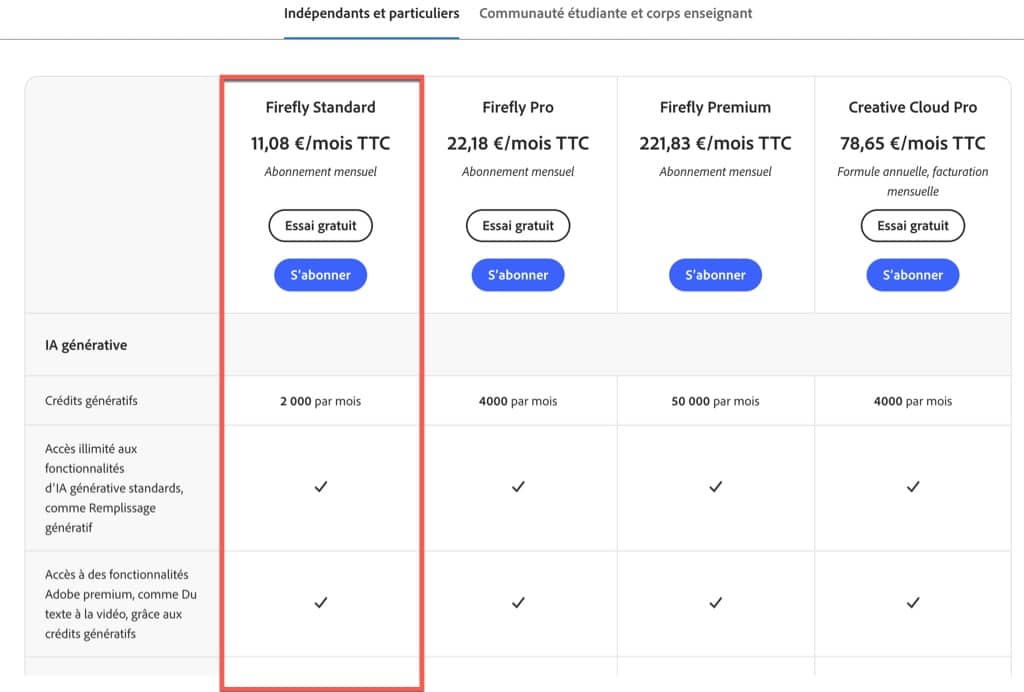Click Firefly Standard's unlimited access checkmark
This screenshot has height=692, width=1024.
pos(321,487)
